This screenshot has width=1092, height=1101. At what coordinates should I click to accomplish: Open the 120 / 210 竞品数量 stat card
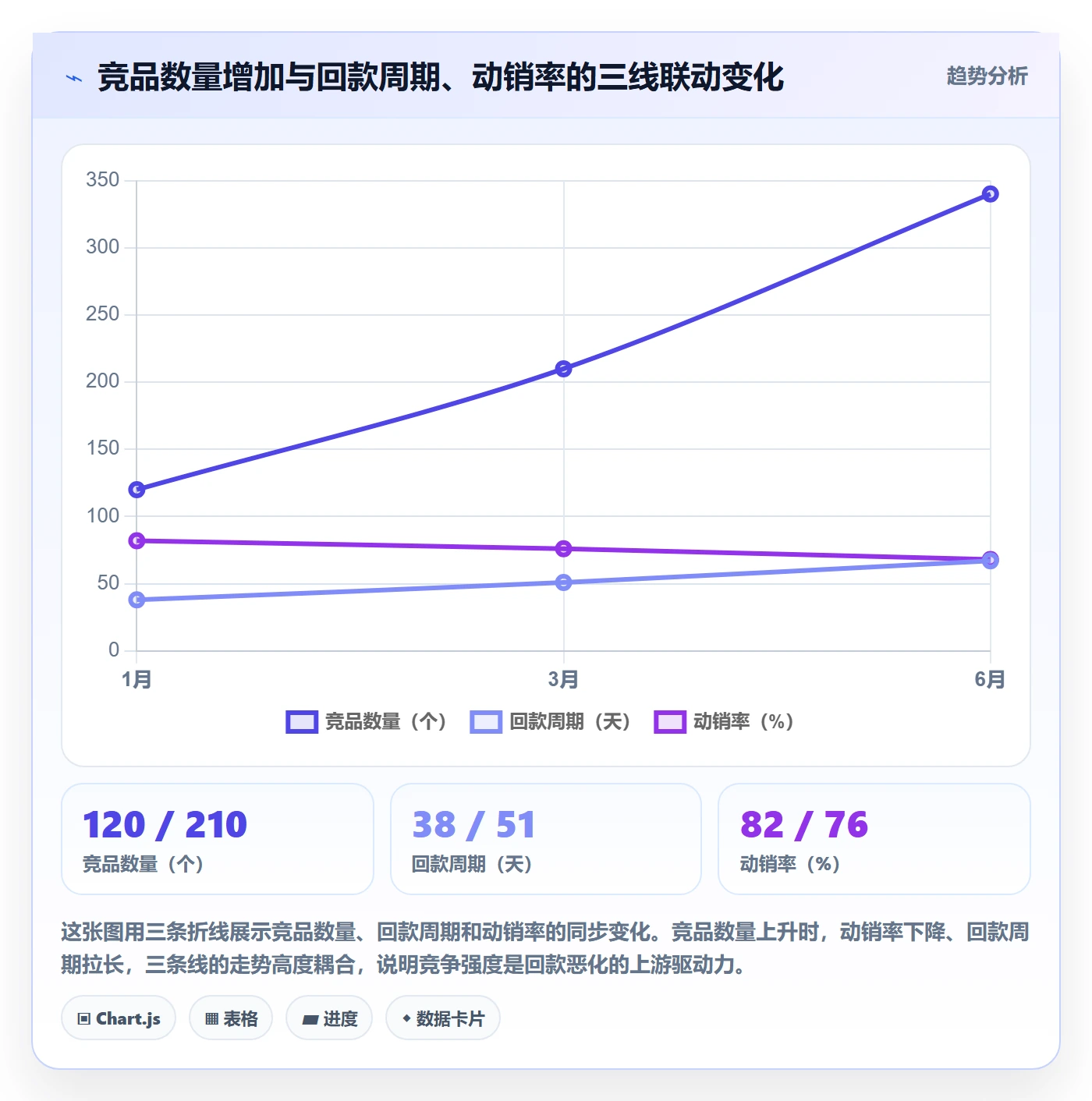pyautogui.click(x=218, y=839)
